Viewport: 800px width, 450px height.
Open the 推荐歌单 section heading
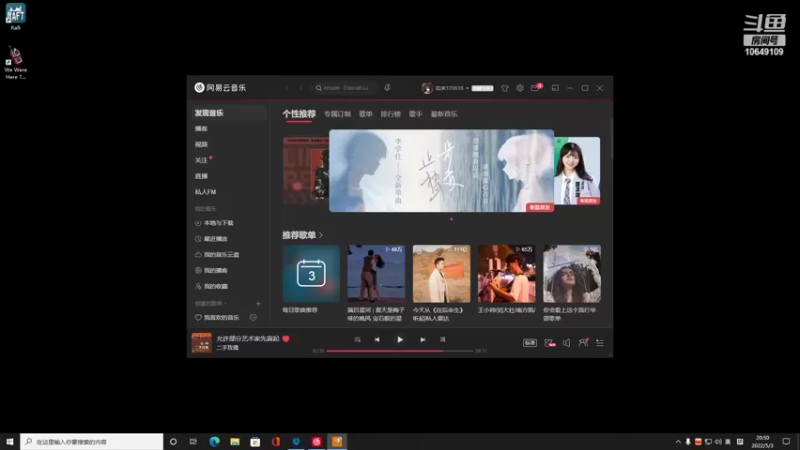click(x=303, y=235)
